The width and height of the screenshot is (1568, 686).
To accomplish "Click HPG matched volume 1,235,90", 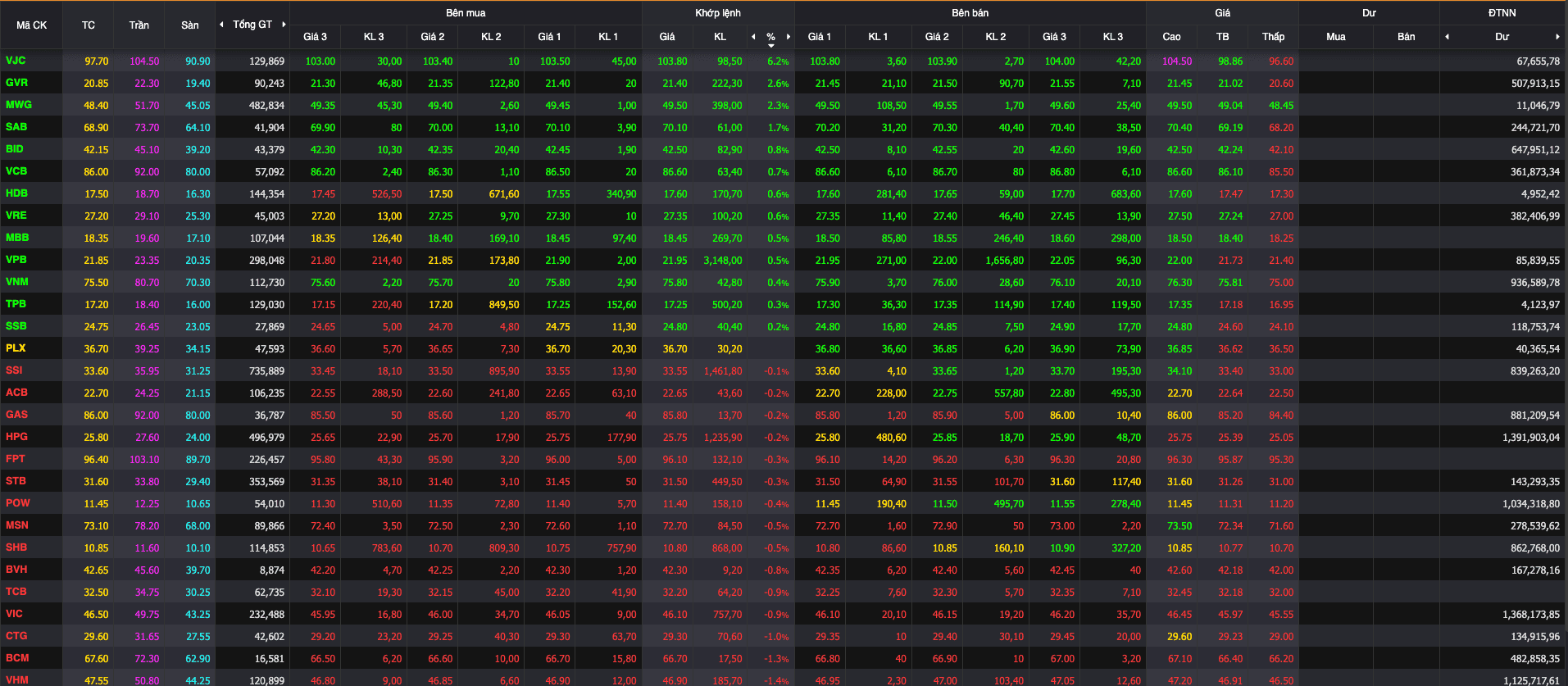I will (x=723, y=438).
